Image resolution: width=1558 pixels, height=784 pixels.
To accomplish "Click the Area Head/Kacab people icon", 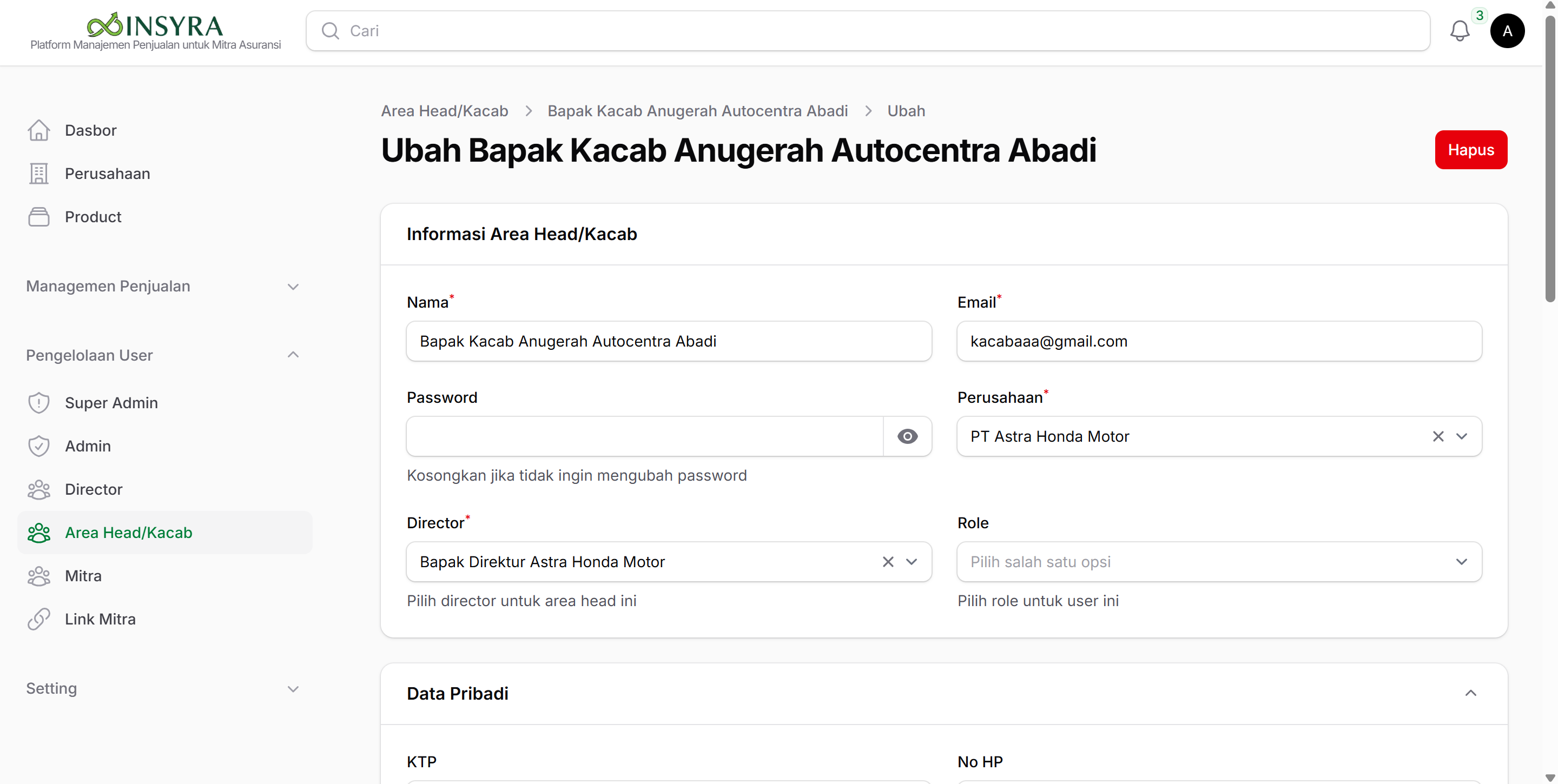I will 39,533.
